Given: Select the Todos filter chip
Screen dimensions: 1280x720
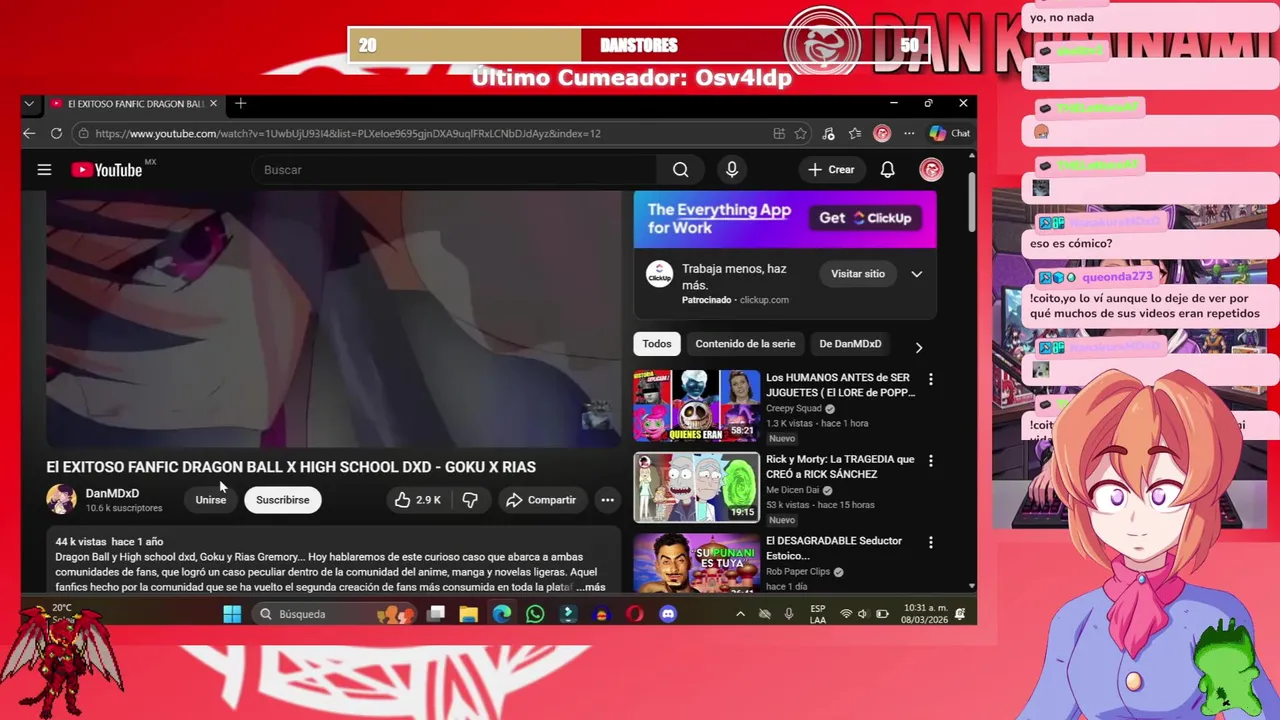Looking at the screenshot, I should coord(657,344).
